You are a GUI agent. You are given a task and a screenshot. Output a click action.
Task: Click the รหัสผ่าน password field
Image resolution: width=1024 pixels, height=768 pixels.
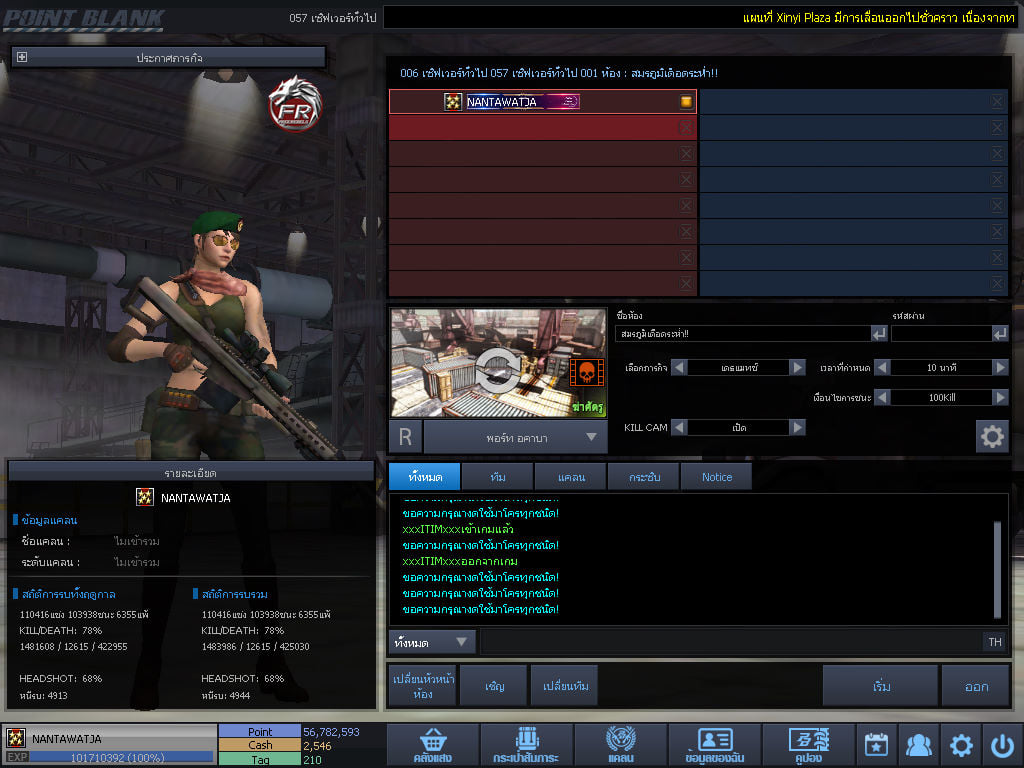941,334
